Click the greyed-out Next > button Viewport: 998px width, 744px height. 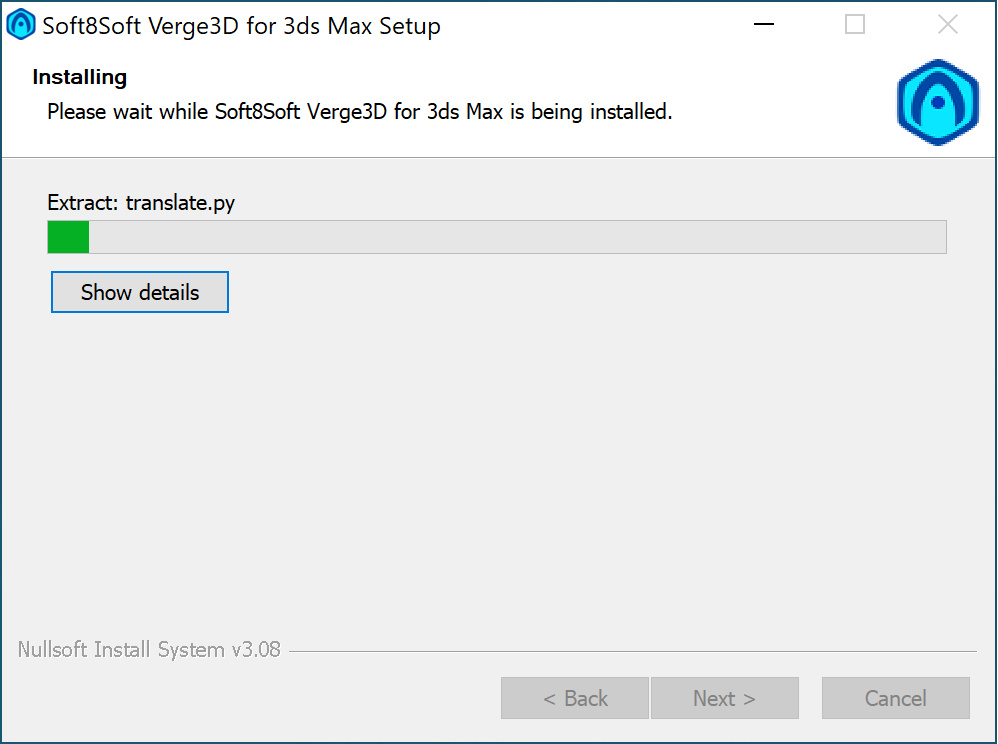[724, 698]
